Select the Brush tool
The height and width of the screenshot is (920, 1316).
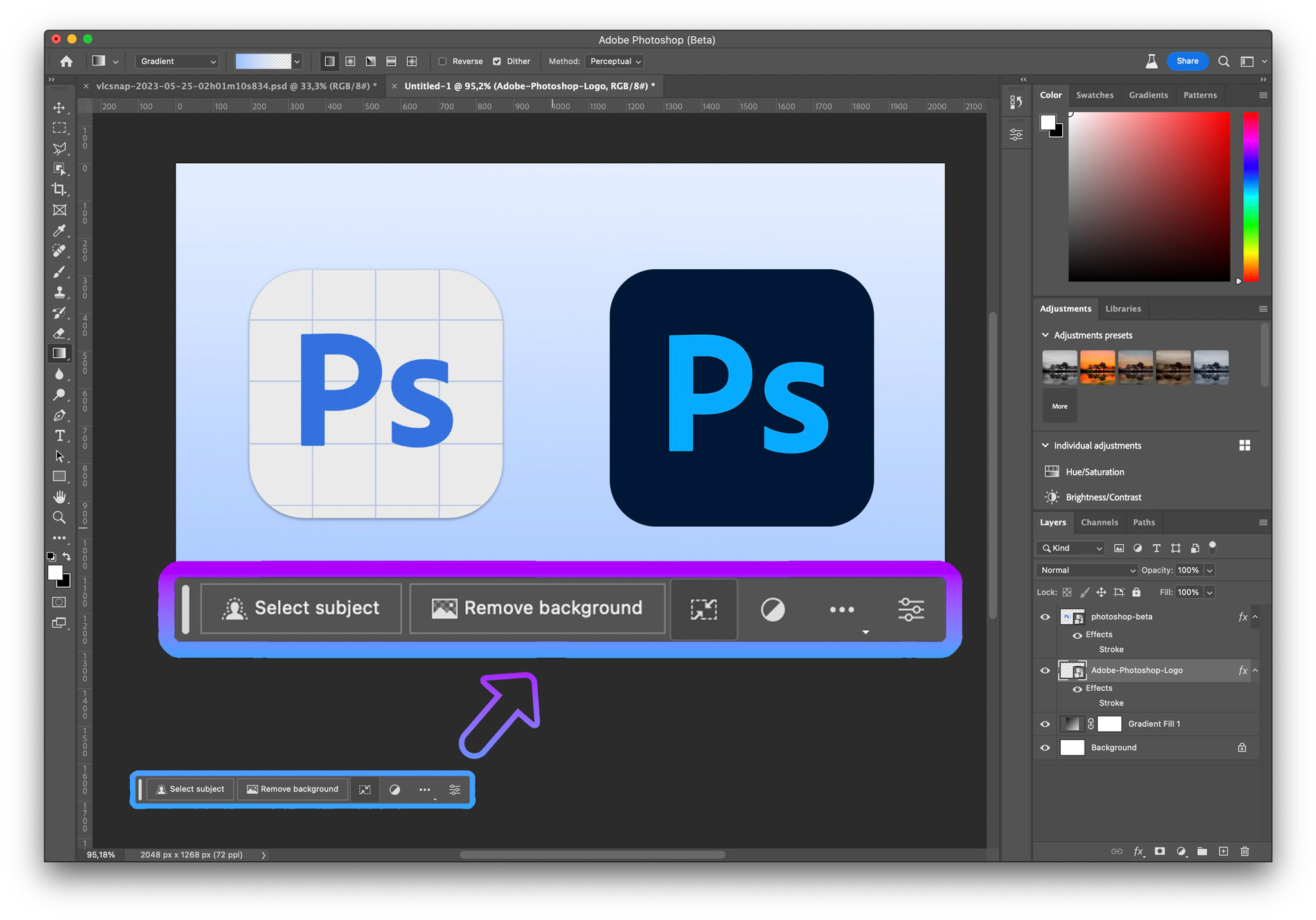click(x=59, y=272)
